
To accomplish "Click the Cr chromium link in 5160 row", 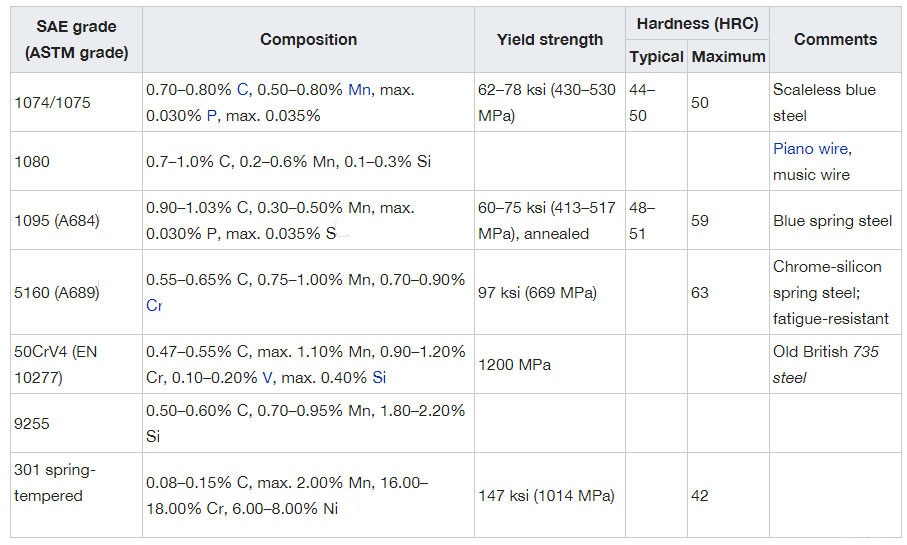I will click(154, 306).
